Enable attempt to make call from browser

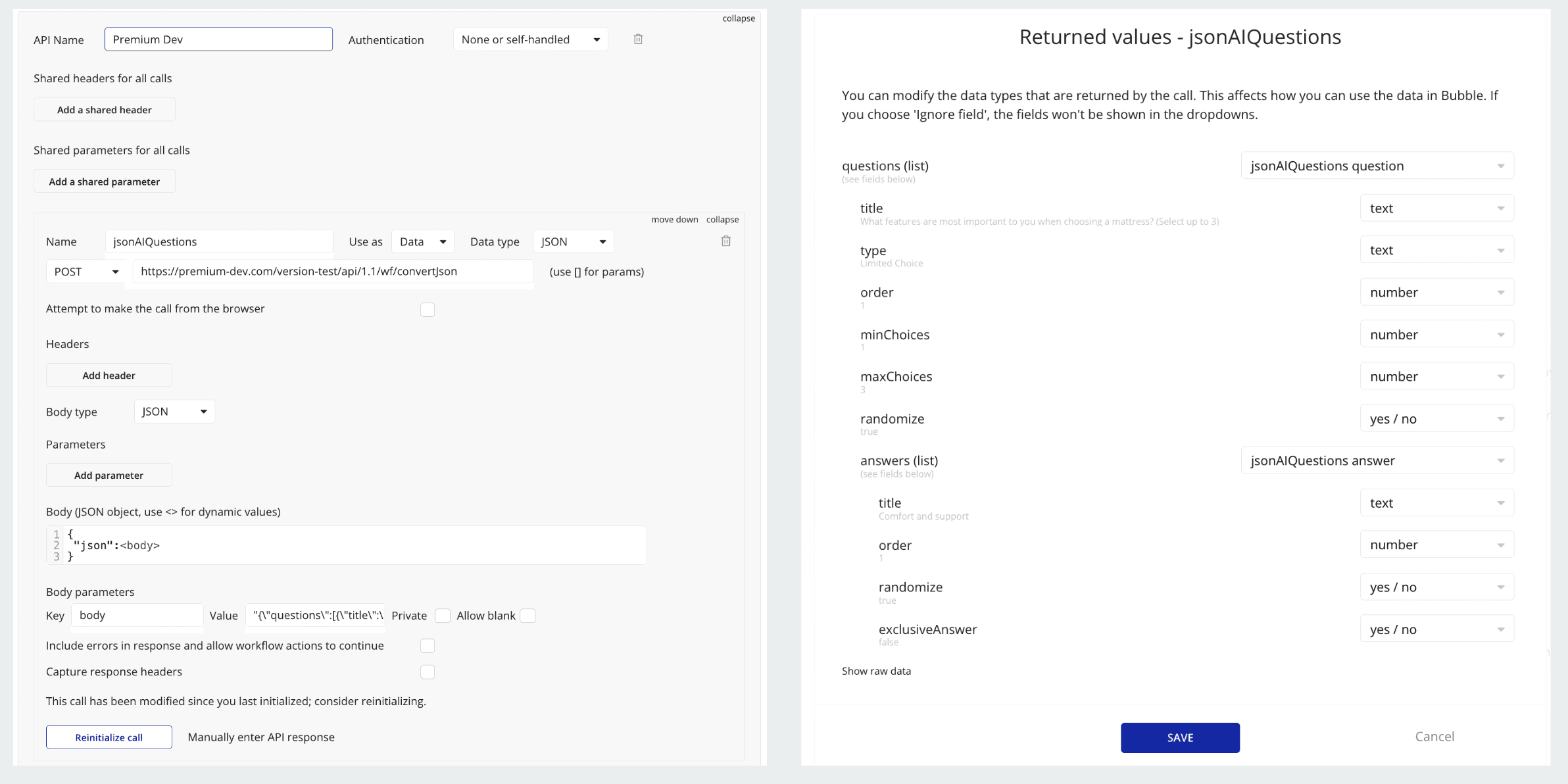pyautogui.click(x=428, y=310)
